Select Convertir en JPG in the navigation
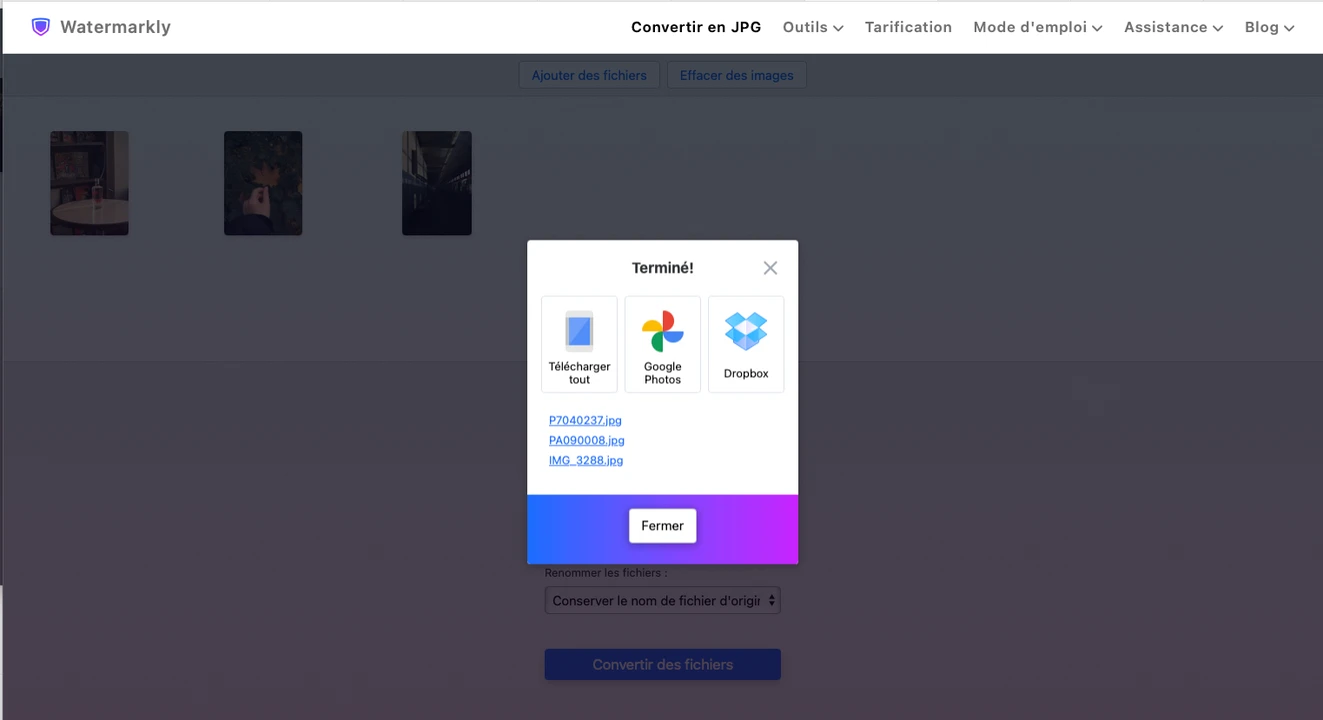This screenshot has height=720, width=1323. click(x=696, y=27)
